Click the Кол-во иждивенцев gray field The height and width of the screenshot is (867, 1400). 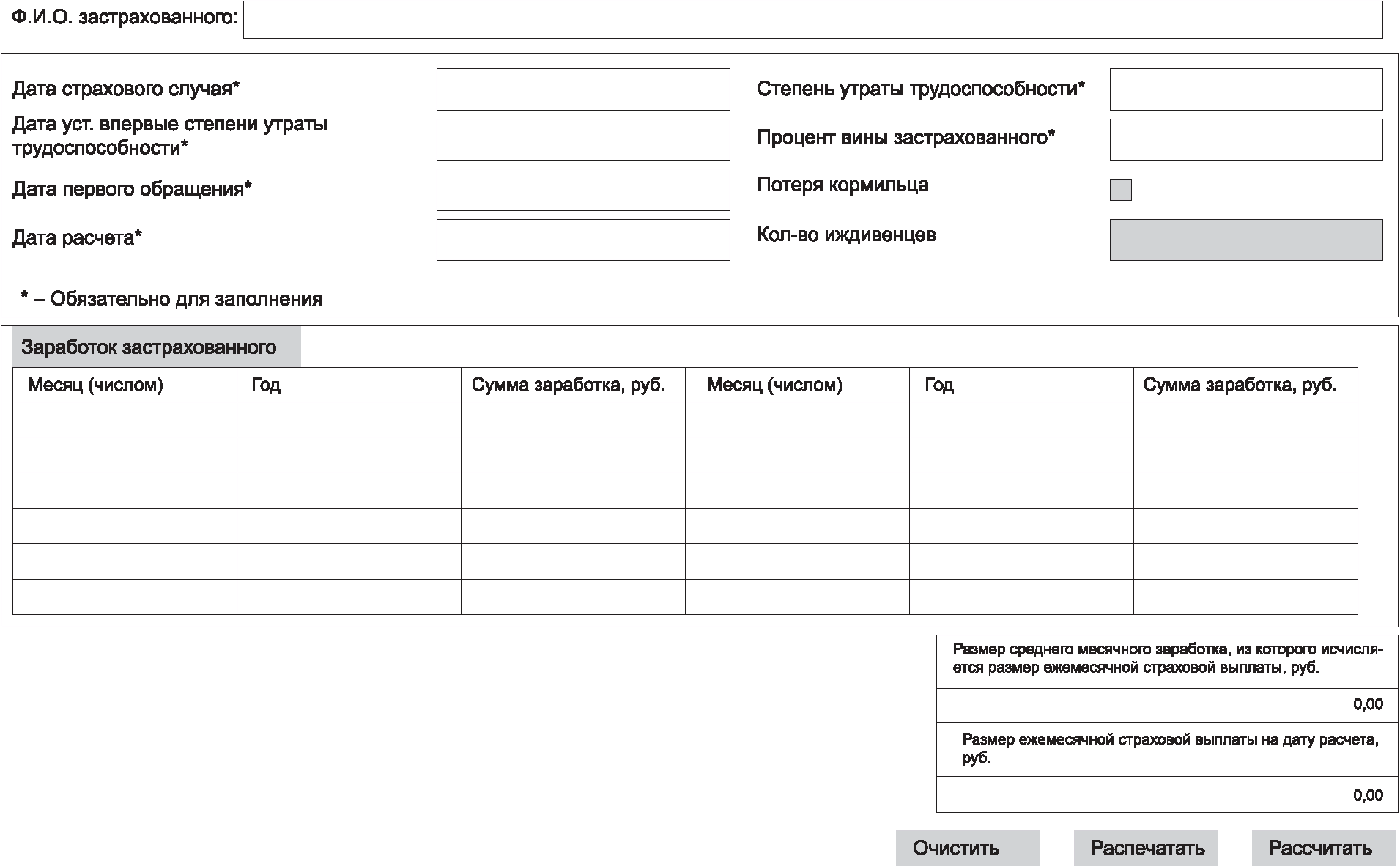pos(1246,240)
